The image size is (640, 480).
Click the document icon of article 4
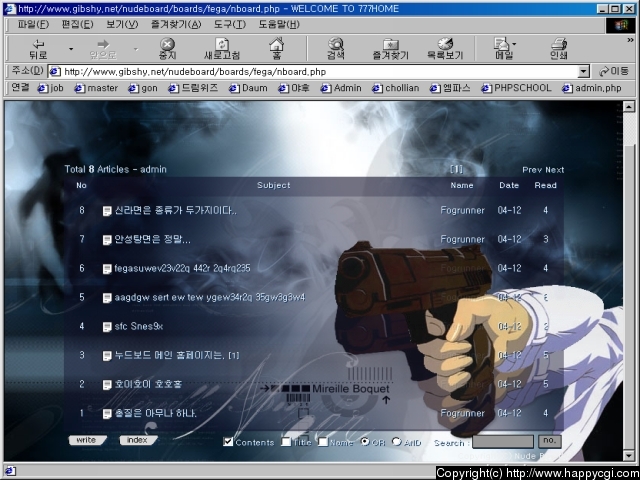(x=107, y=327)
